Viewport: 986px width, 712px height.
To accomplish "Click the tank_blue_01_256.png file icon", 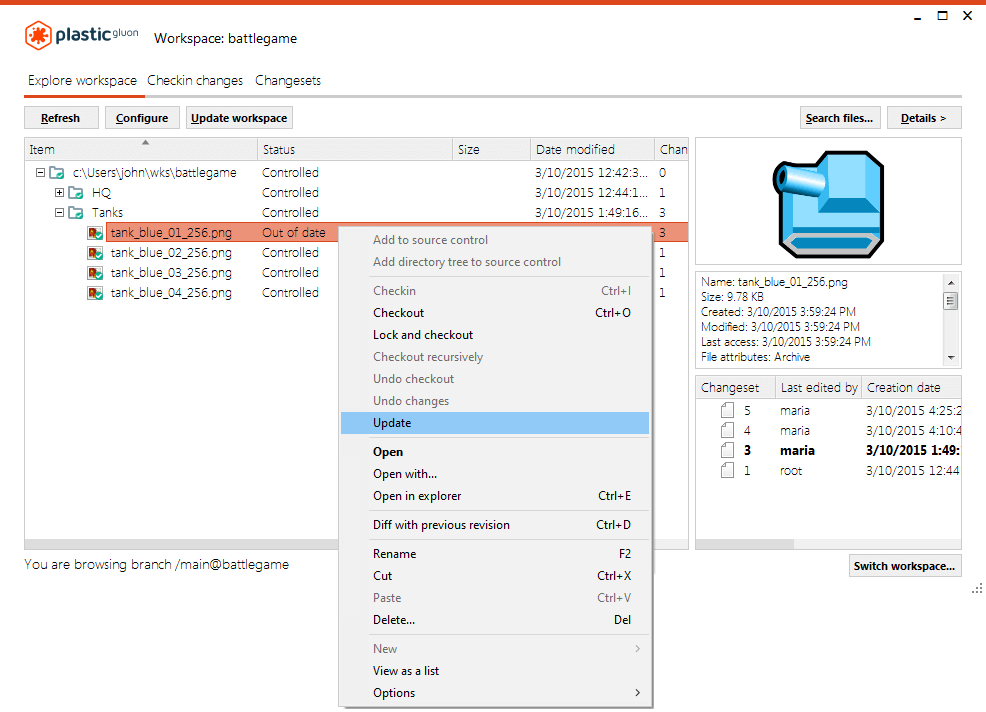I will coord(95,233).
